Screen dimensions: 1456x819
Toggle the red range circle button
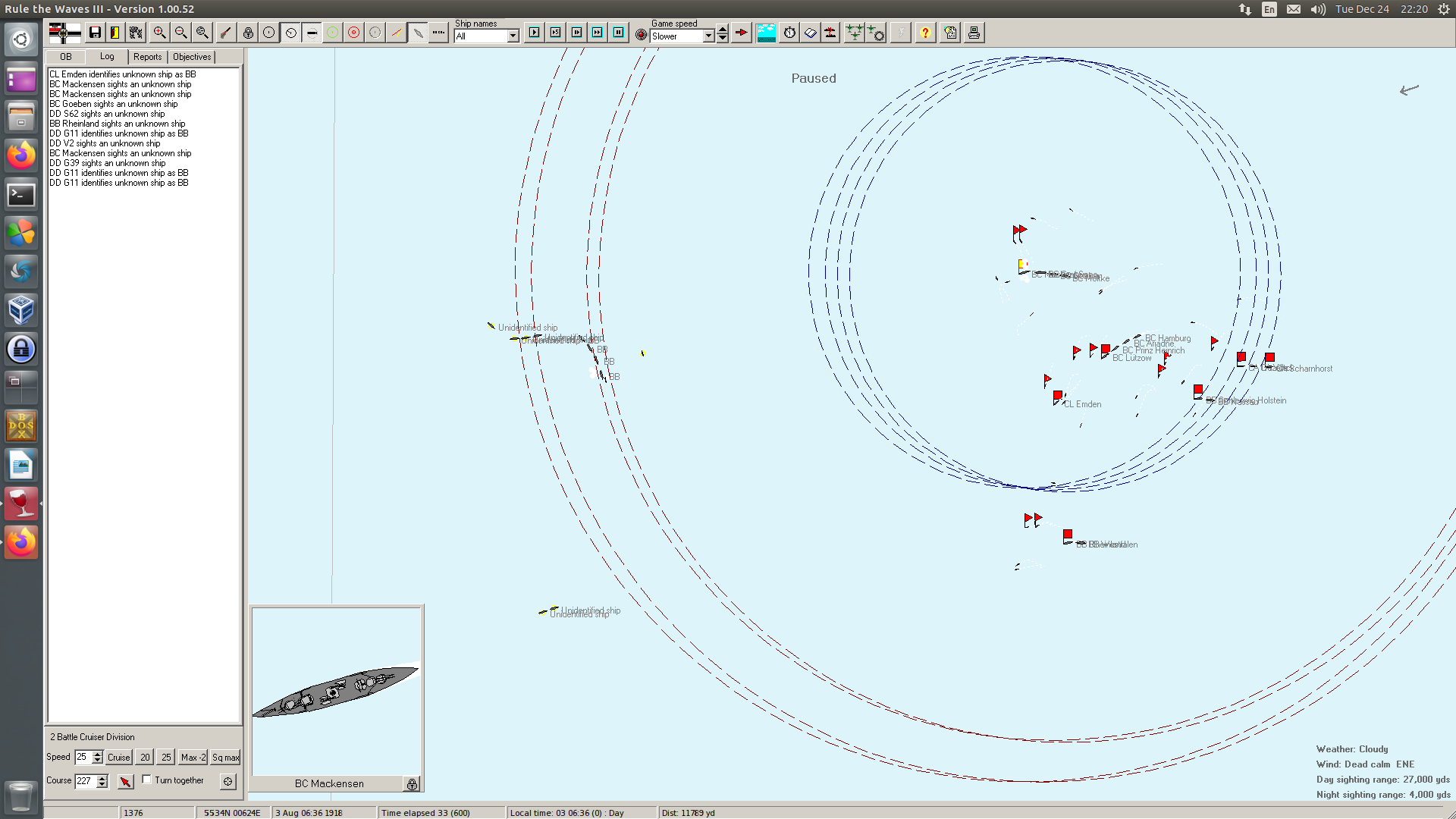[353, 33]
